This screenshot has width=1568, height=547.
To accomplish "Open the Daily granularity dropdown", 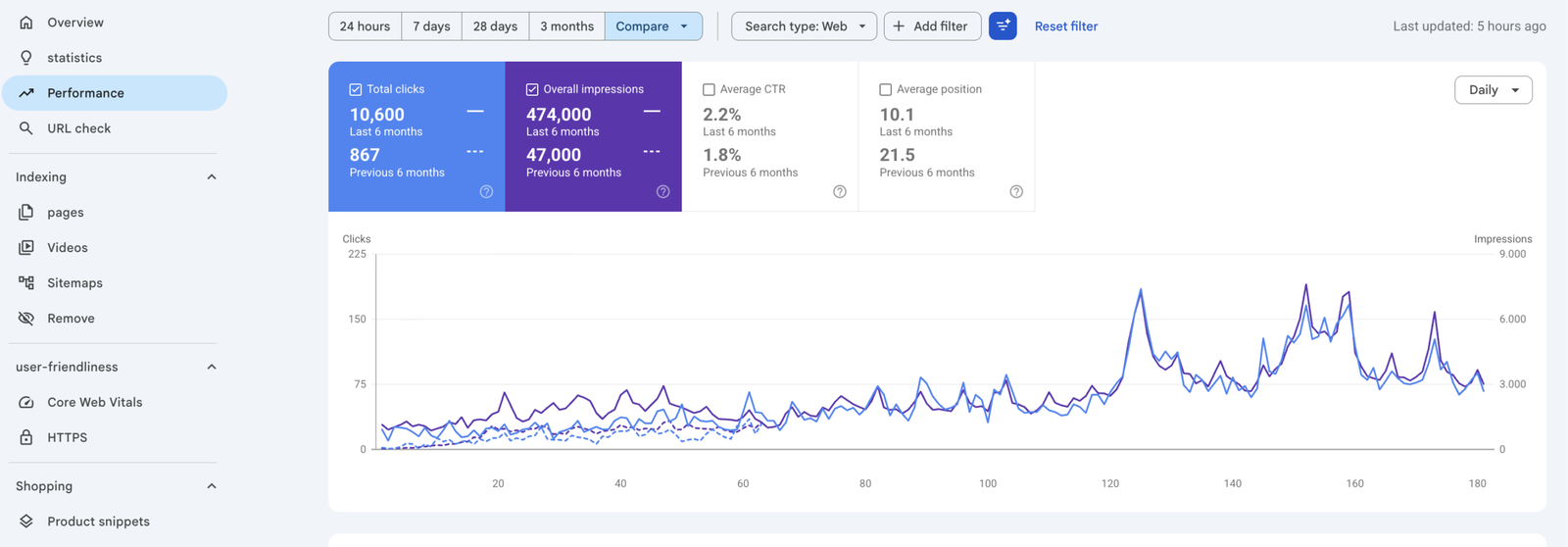I will pyautogui.click(x=1494, y=90).
